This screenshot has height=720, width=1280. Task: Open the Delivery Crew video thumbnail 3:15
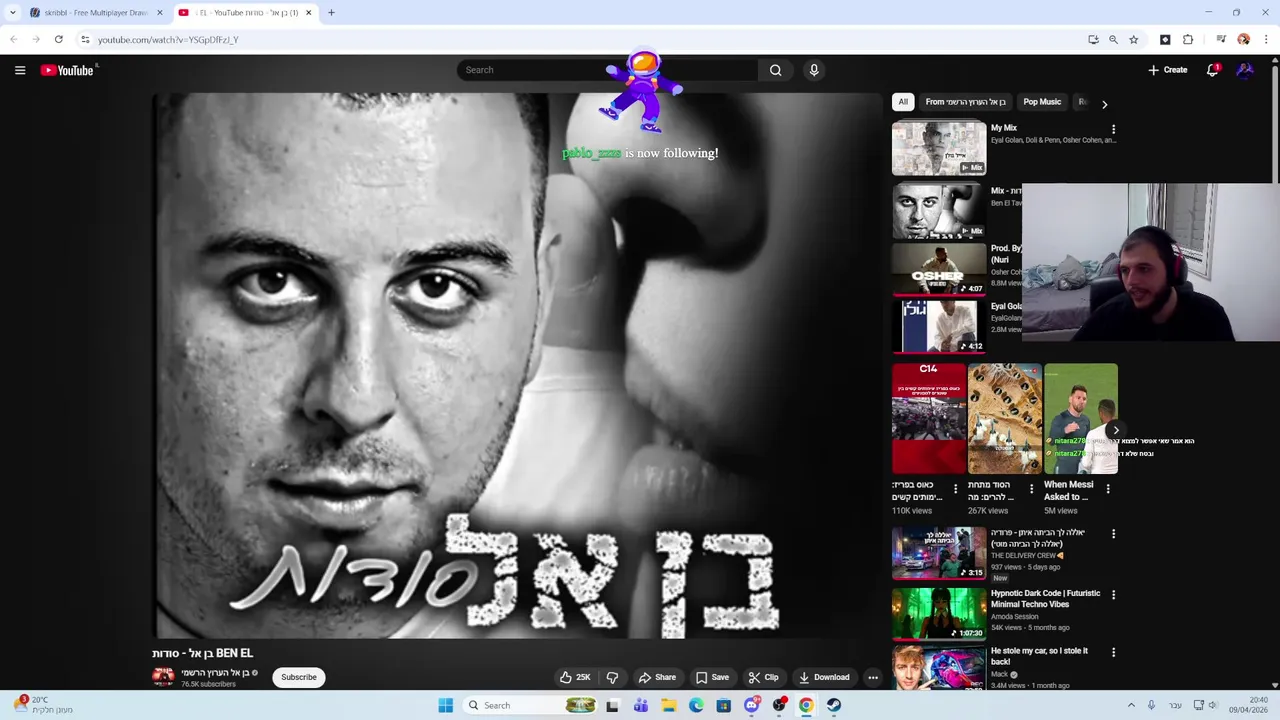click(x=939, y=553)
